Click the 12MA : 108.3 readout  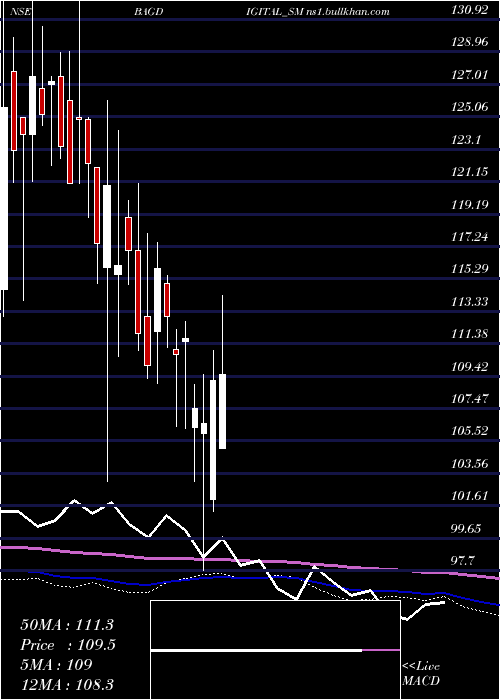coord(67,684)
